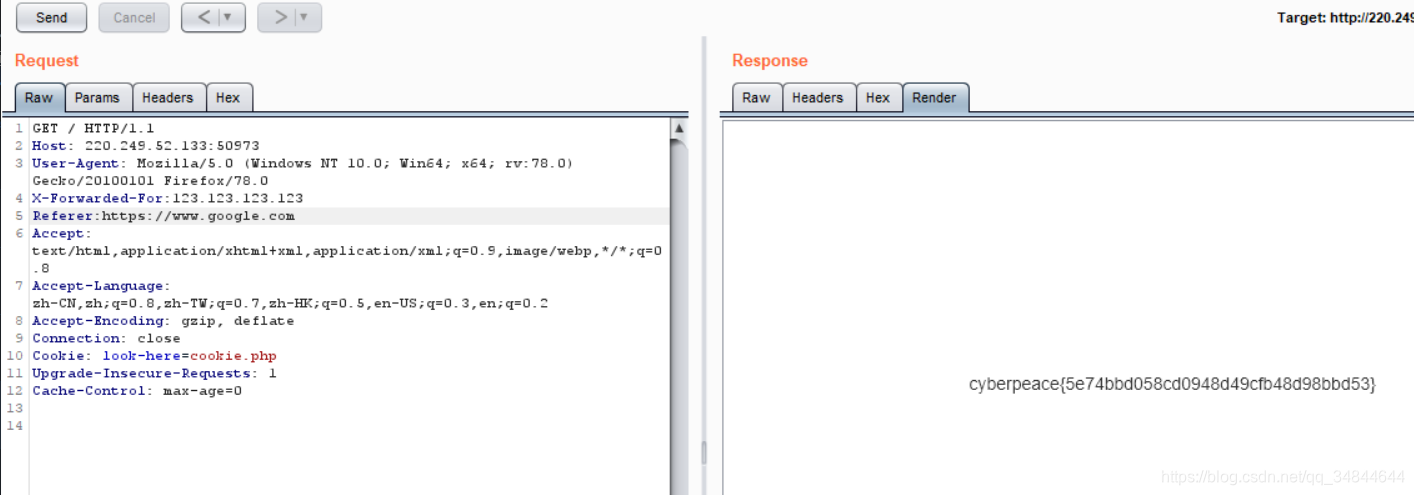Screen dimensions: 1414x495
Task: Open the Request Headers tab
Action: coord(167,97)
